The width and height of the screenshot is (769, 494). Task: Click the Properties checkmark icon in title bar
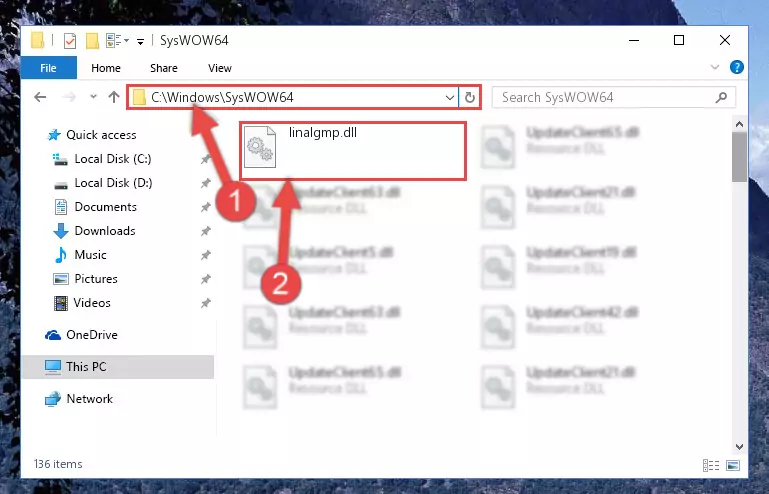(x=70, y=41)
